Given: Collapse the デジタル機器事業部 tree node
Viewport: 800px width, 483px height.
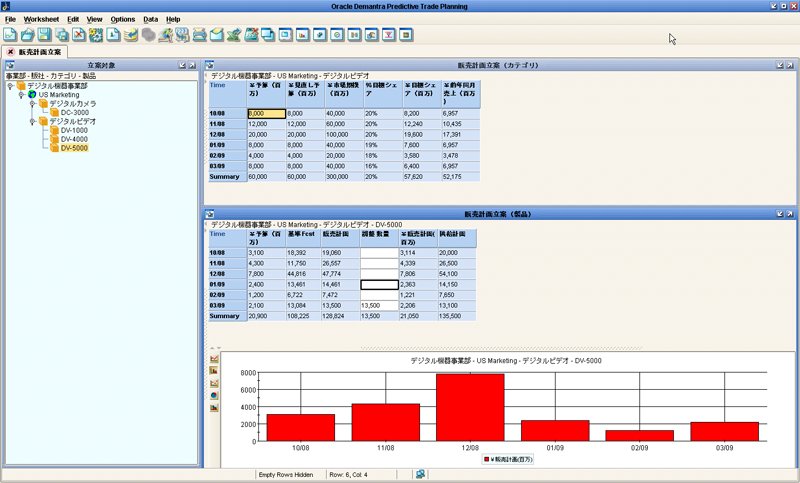Looking at the screenshot, I should tap(10, 86).
